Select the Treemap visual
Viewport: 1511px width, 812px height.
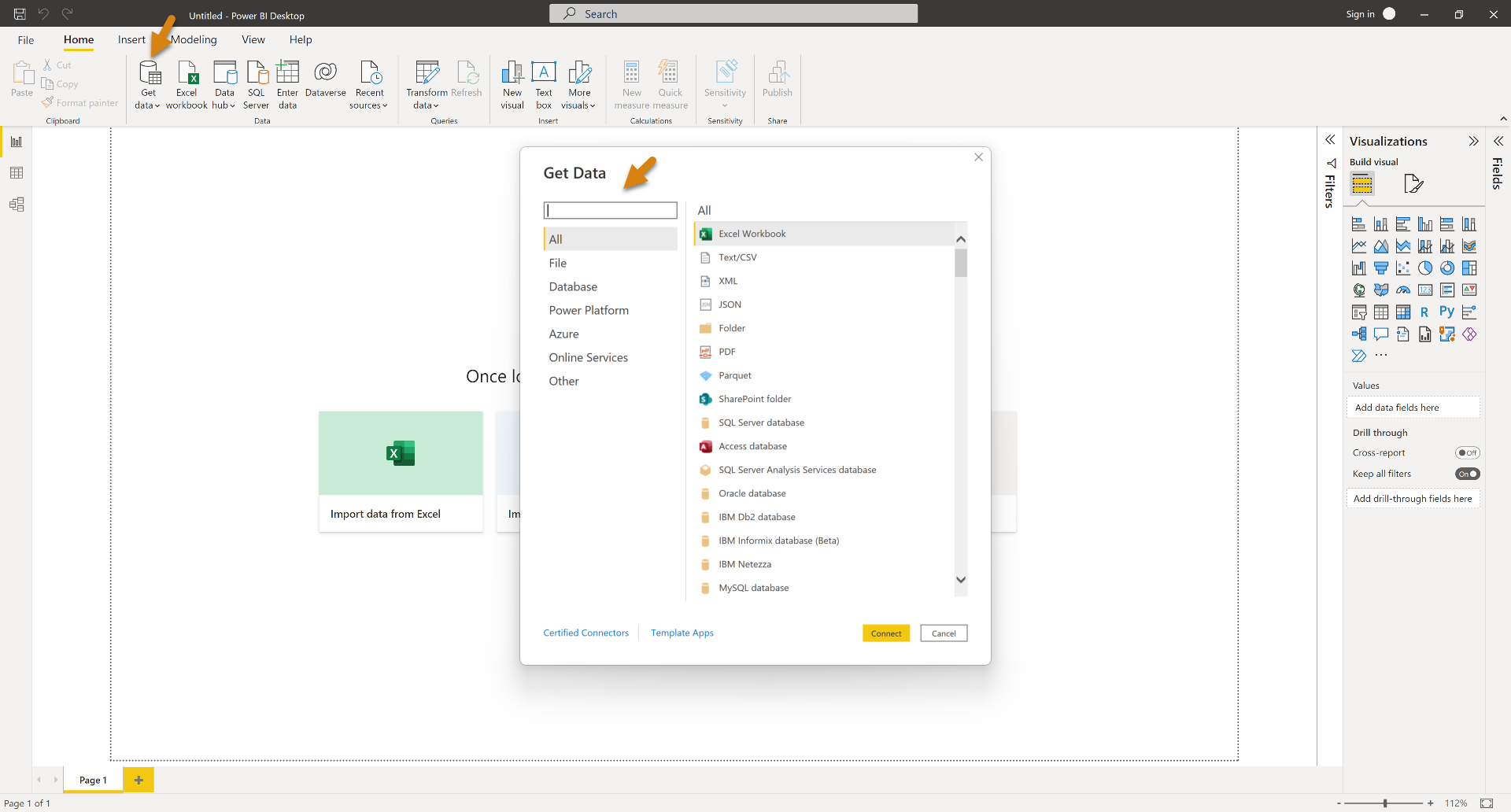[x=1469, y=268]
